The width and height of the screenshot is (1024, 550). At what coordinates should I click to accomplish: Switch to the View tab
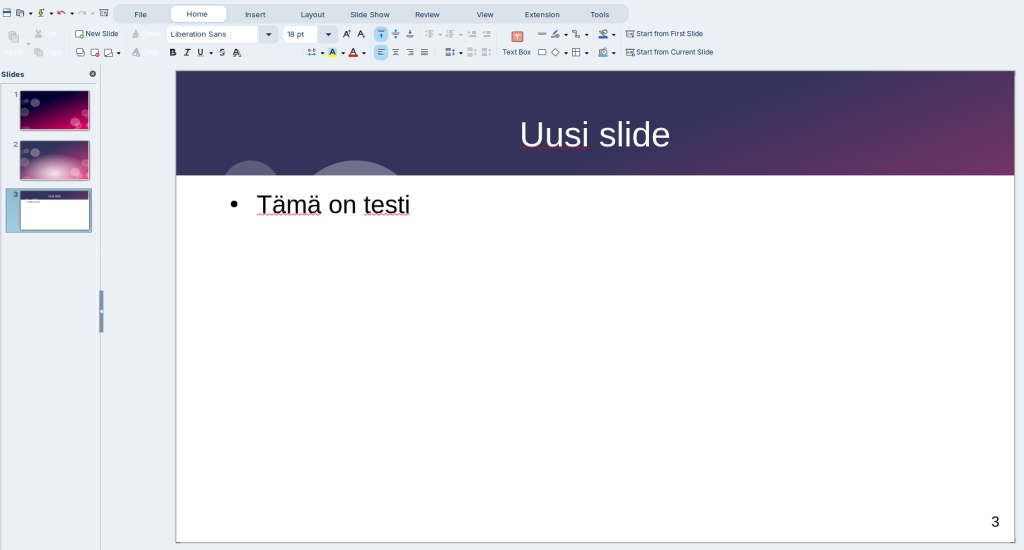(485, 14)
